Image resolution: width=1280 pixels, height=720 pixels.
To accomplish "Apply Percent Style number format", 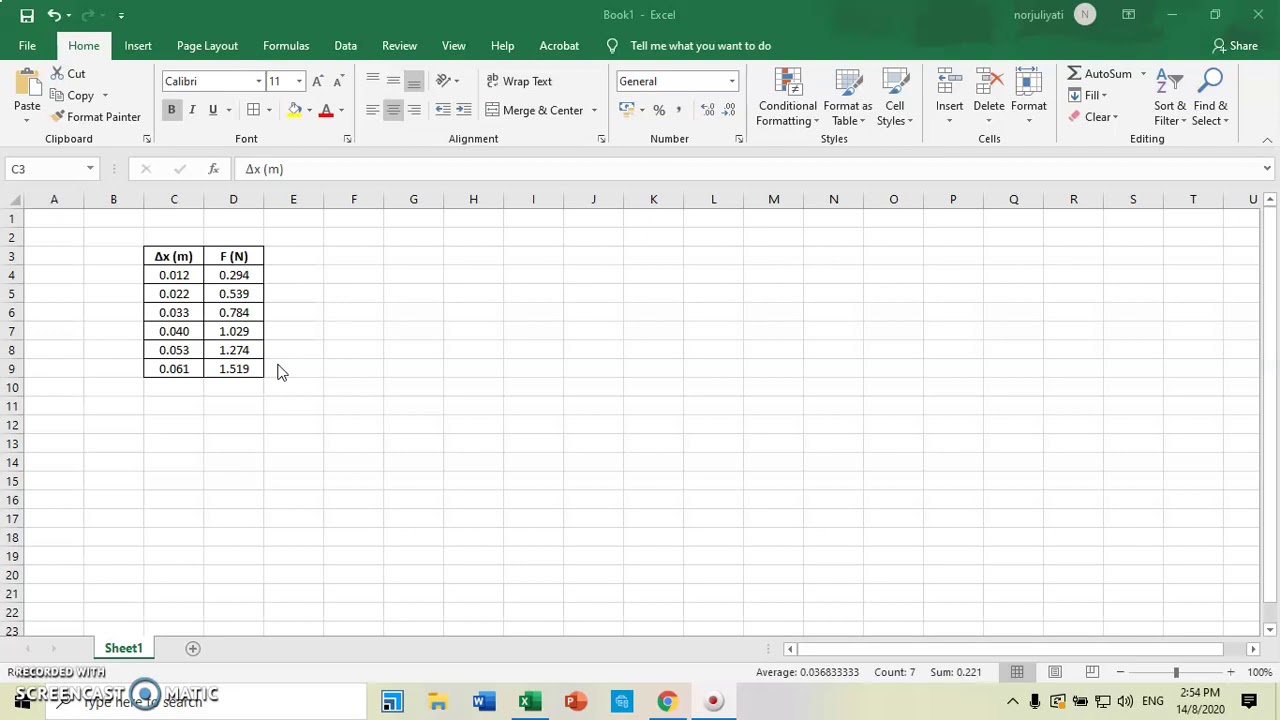I will pos(659,110).
